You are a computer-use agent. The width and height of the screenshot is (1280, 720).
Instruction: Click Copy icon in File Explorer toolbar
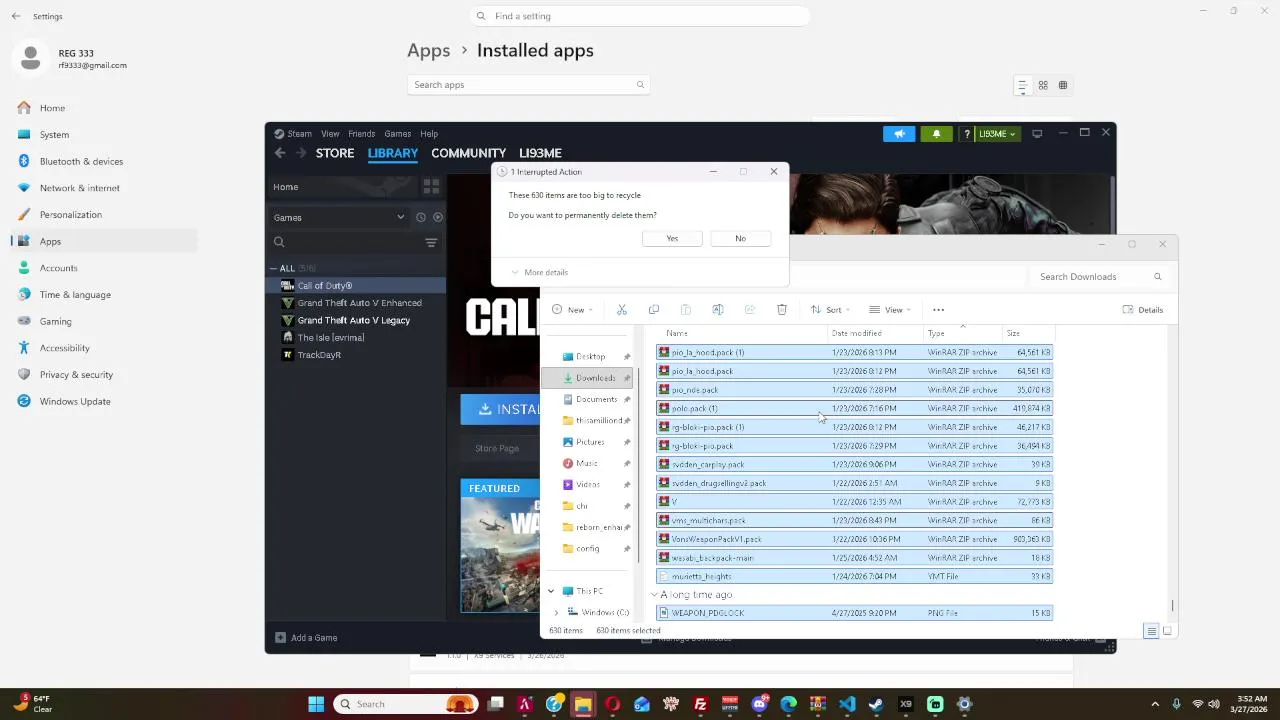tap(654, 310)
